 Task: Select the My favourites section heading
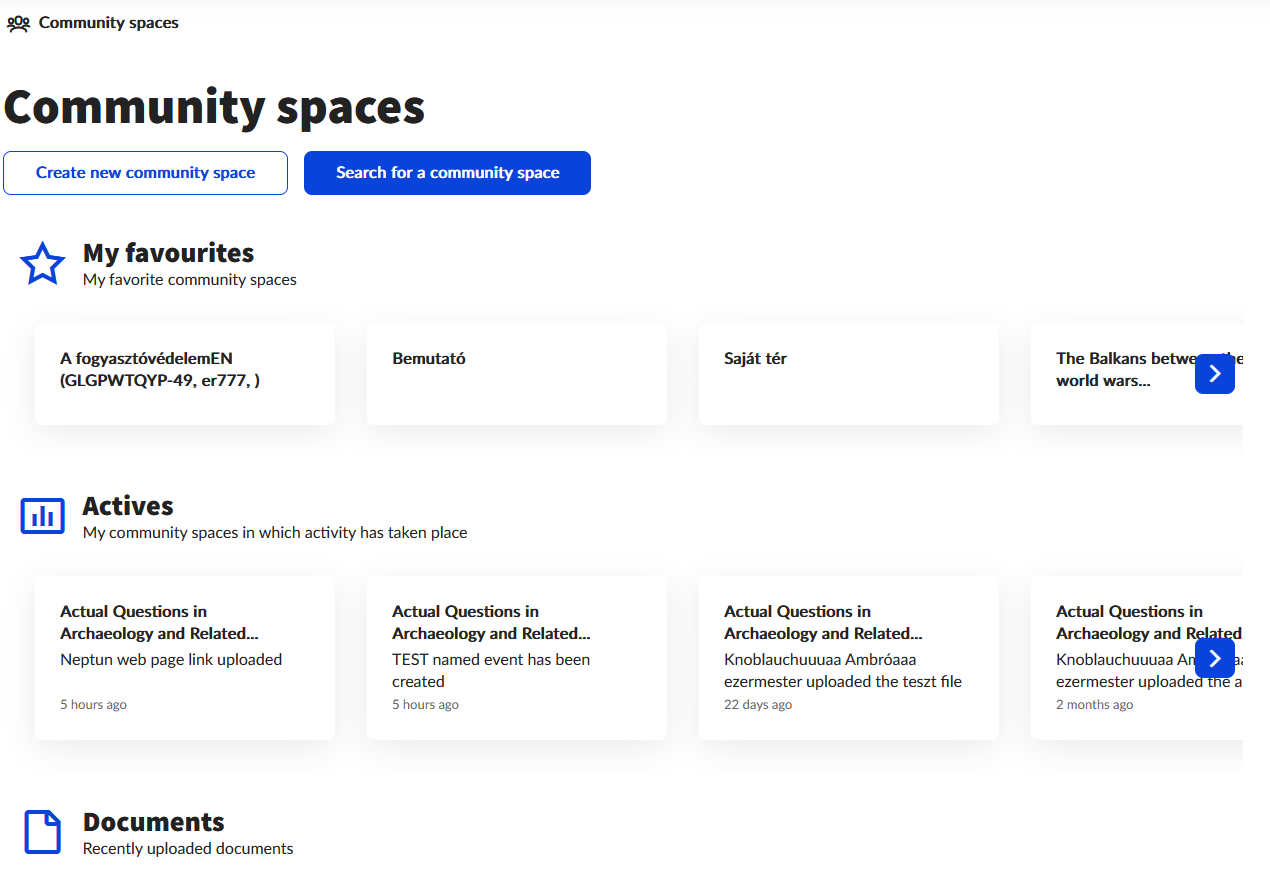point(168,253)
